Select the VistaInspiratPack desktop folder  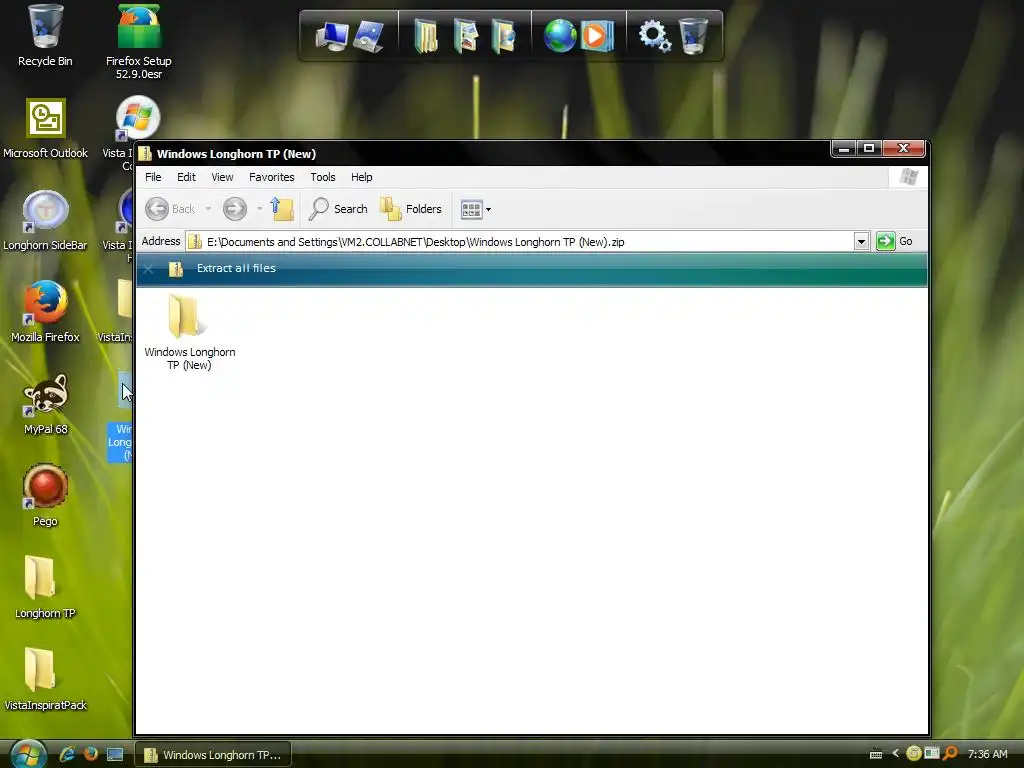[x=45, y=679]
